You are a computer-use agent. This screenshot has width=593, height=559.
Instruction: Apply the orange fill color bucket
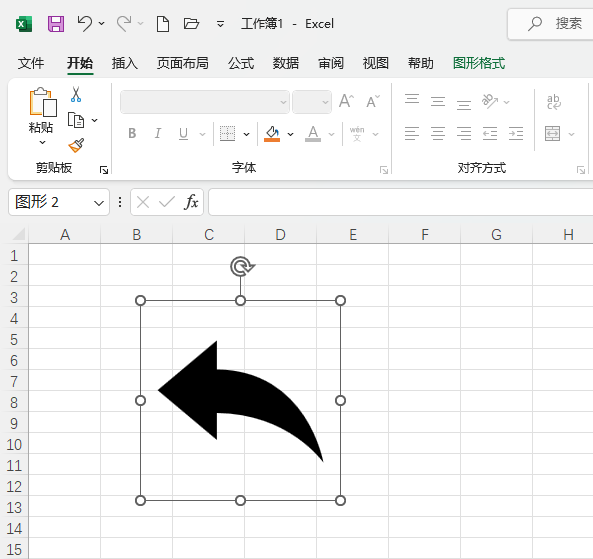coord(272,134)
